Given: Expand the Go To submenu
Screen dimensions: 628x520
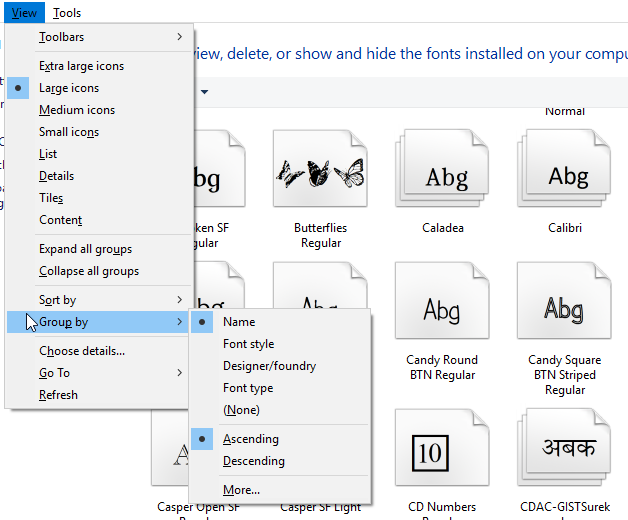Looking at the screenshot, I should [98, 373].
